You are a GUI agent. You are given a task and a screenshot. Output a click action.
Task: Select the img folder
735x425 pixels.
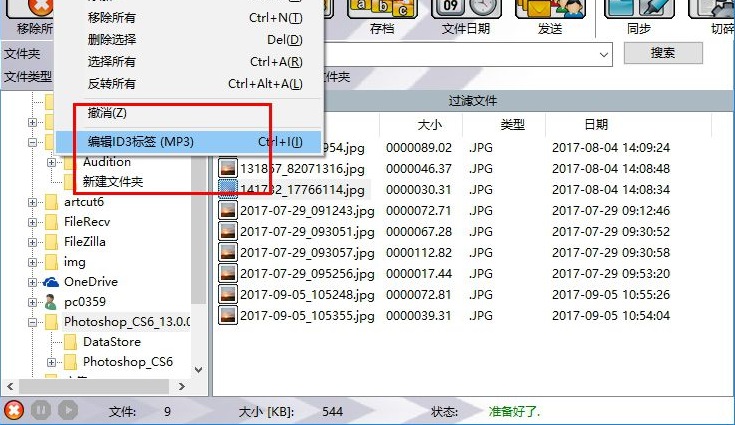point(75,262)
